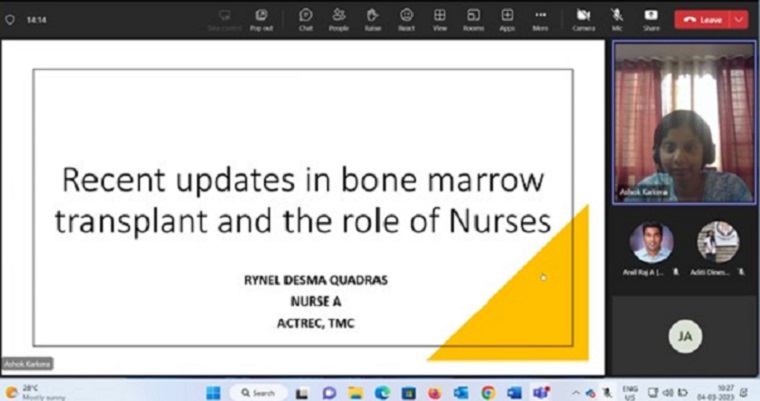Click the Share content icon

click(x=651, y=18)
